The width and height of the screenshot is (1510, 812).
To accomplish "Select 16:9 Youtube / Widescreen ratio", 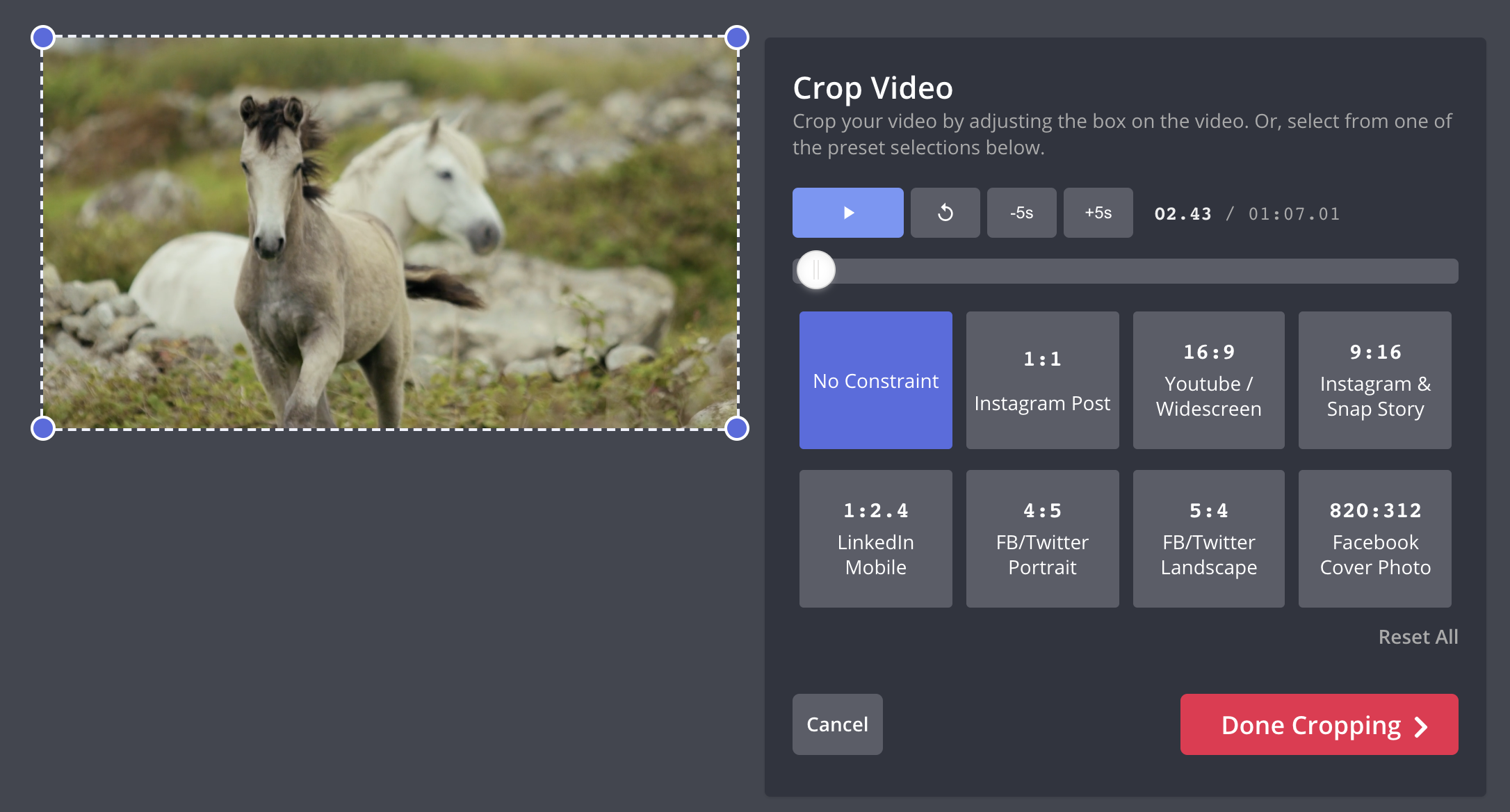I will [x=1208, y=380].
